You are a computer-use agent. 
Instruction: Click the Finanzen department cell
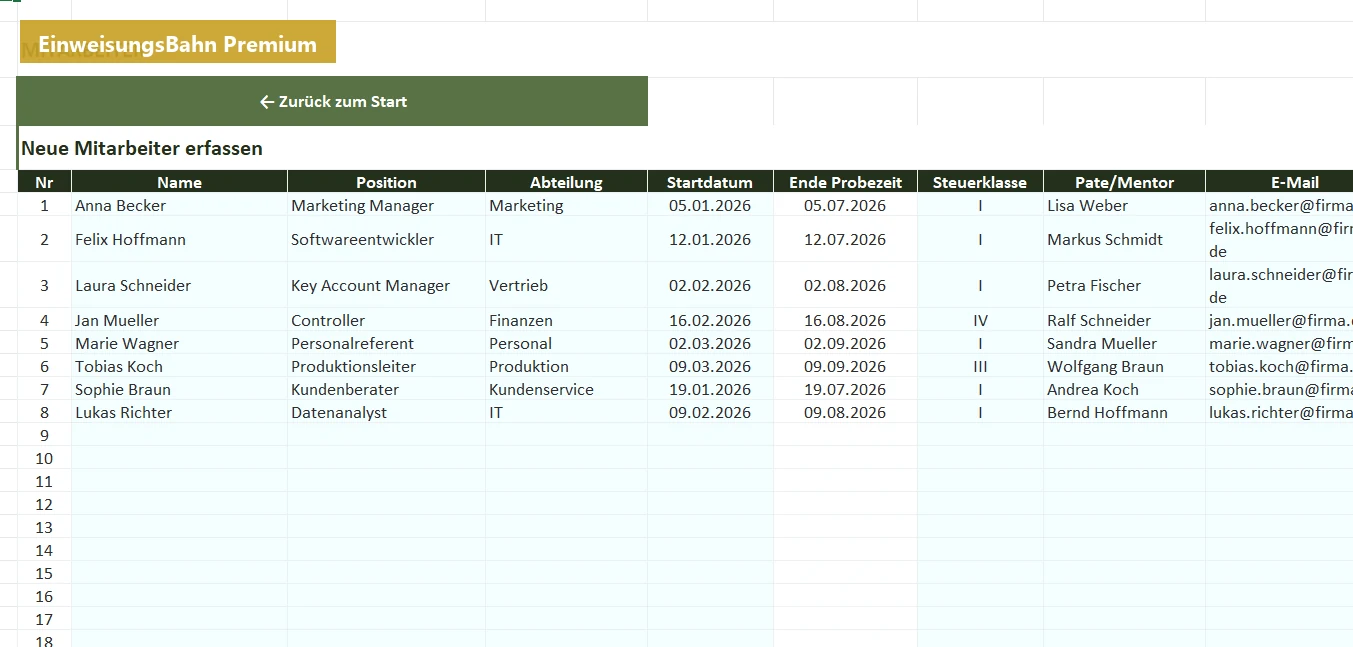click(566, 320)
